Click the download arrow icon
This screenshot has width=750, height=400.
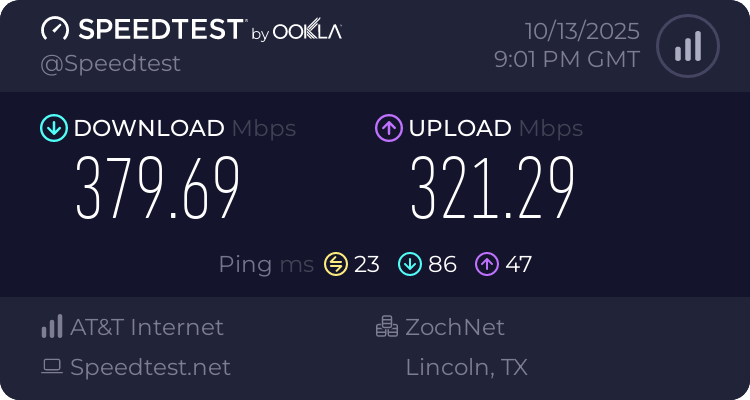(x=53, y=128)
